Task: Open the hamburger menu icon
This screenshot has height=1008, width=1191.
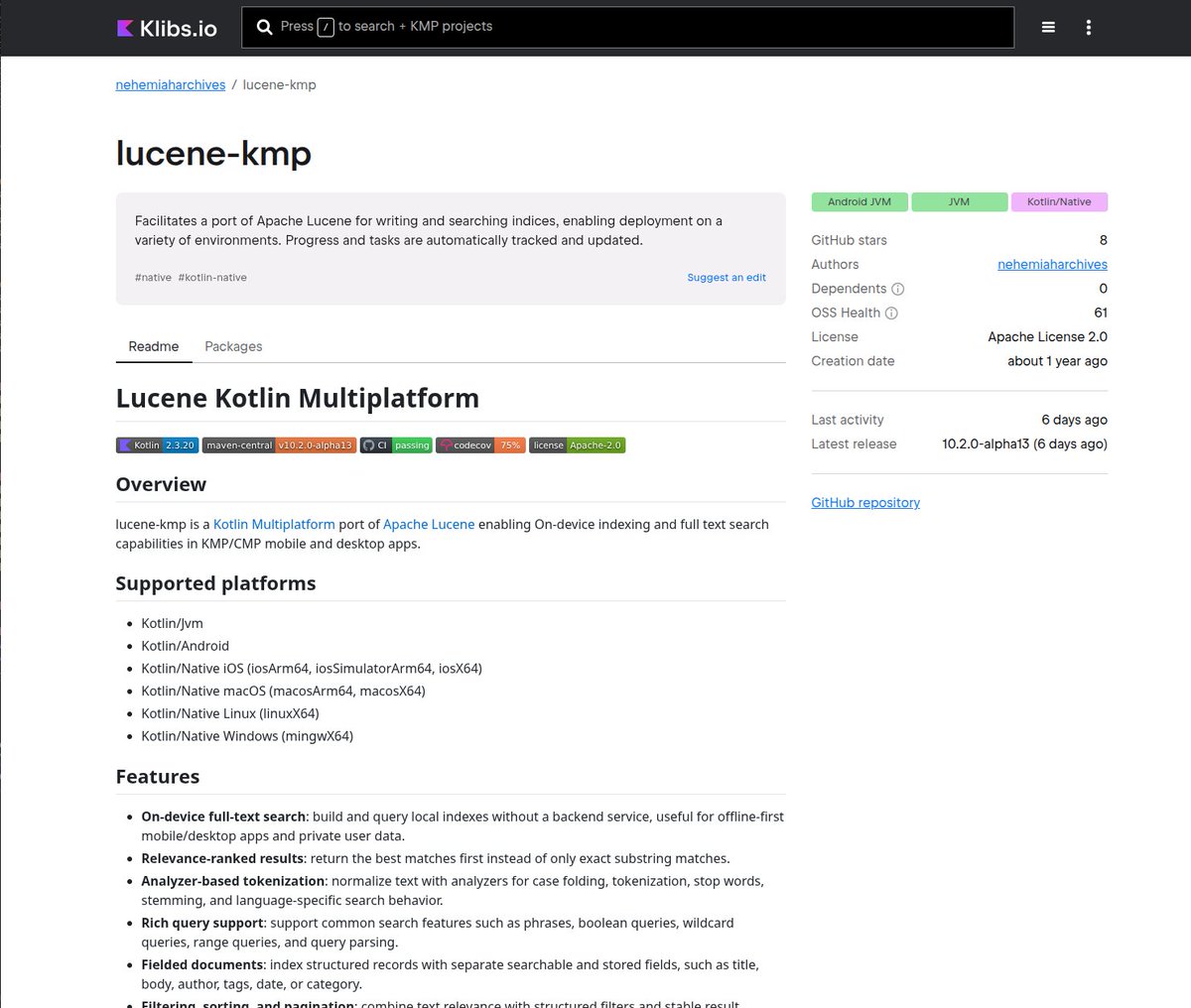Action: coord(1048,28)
